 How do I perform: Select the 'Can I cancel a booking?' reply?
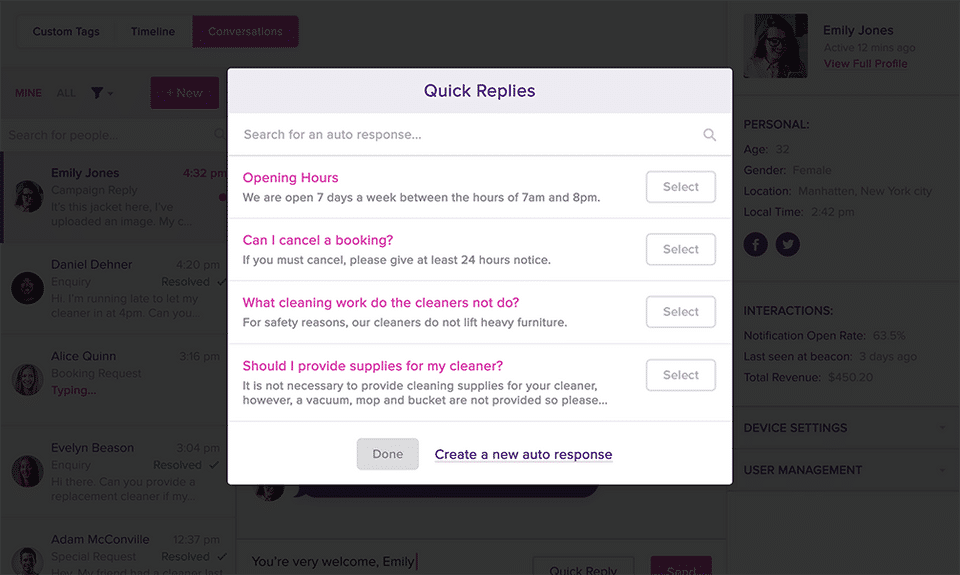coord(680,249)
